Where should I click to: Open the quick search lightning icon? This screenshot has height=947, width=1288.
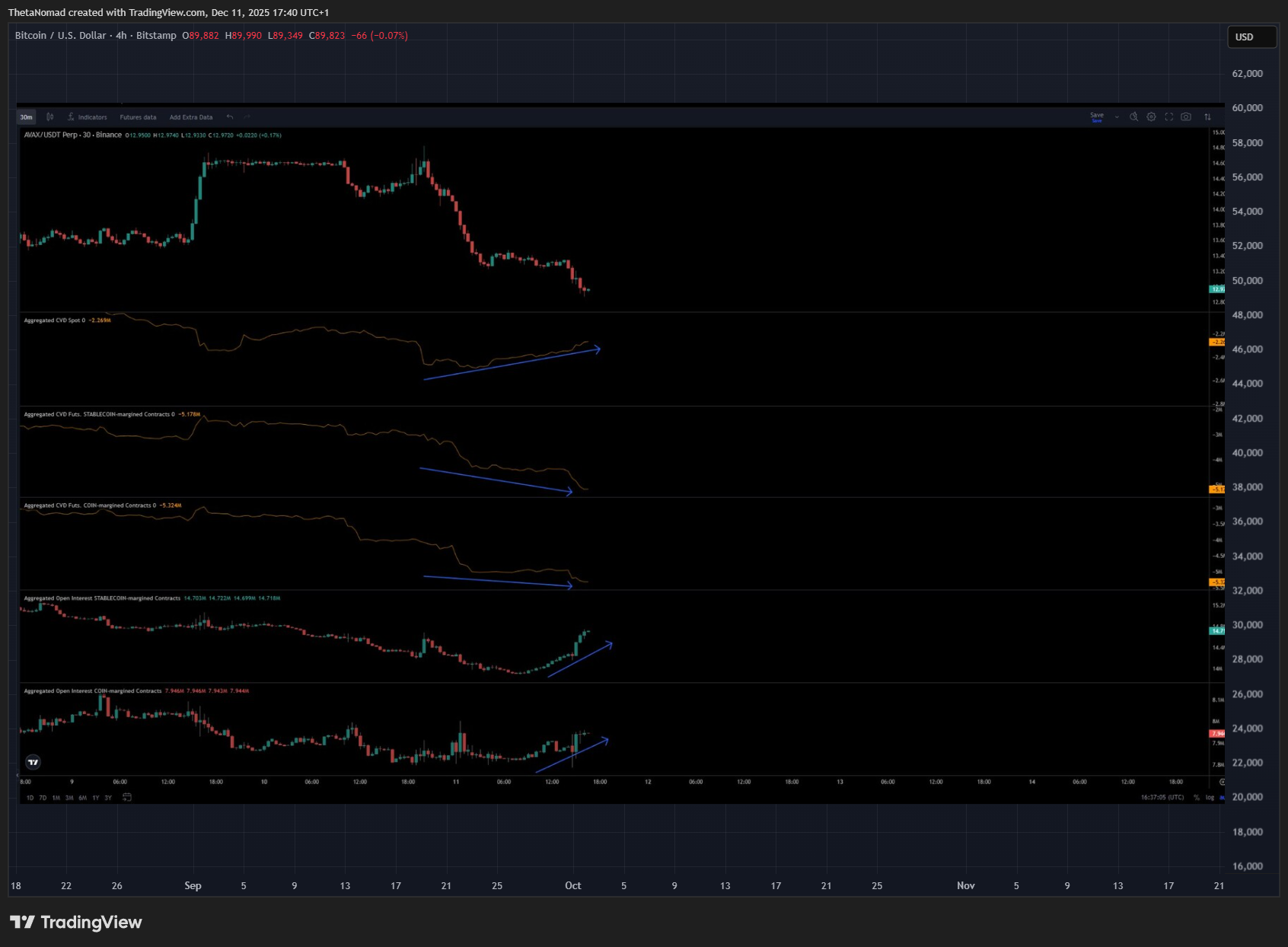[1133, 116]
